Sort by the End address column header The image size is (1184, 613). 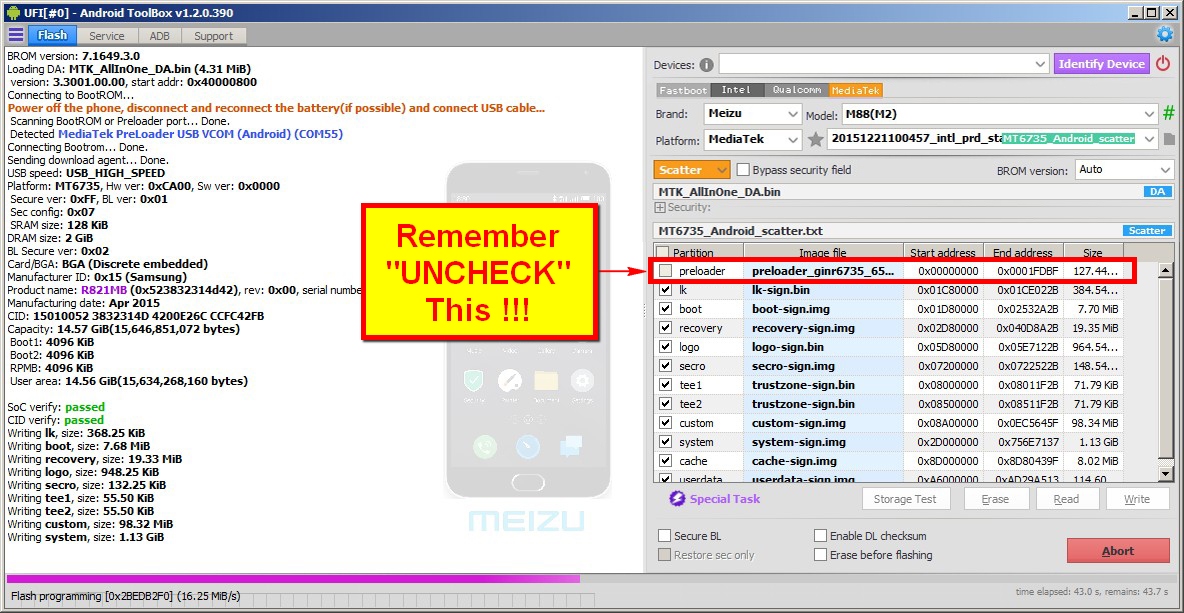pyautogui.click(x=1023, y=253)
